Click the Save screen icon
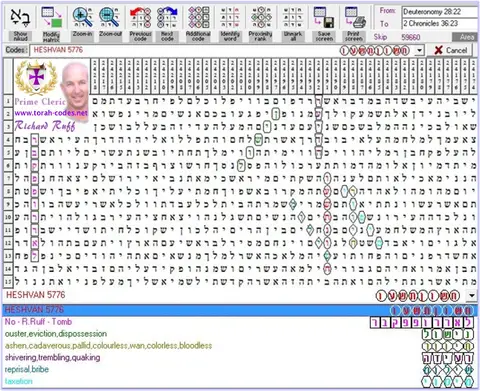Image resolution: width=480 pixels, height=391 pixels. click(324, 18)
